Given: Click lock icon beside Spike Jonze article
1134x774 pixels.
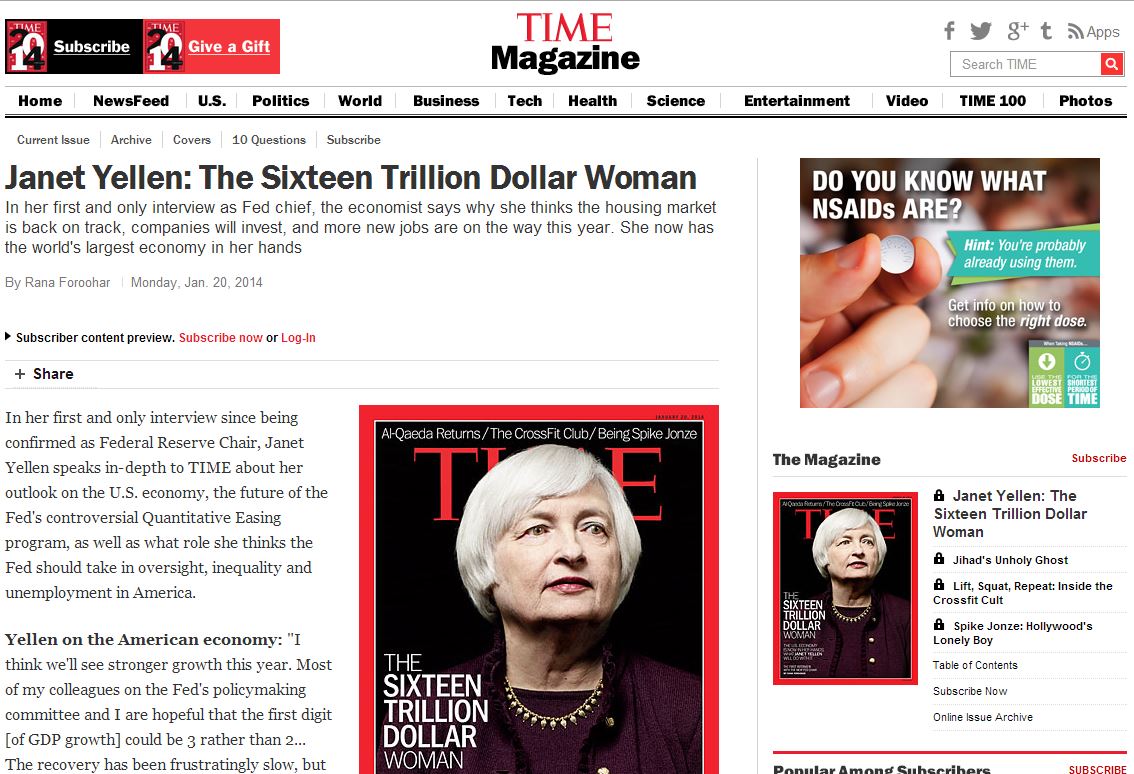Looking at the screenshot, I should 939,624.
